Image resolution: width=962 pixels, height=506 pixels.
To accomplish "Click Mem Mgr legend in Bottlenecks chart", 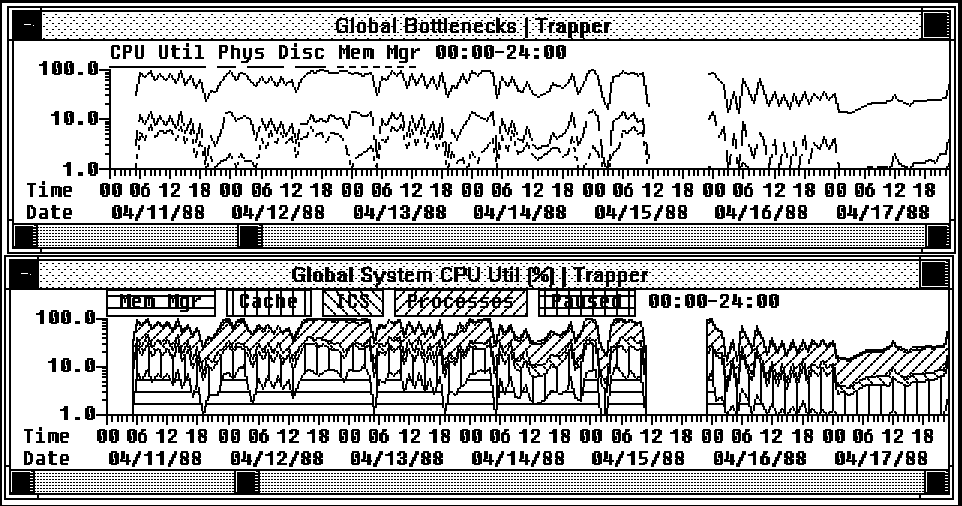I will click(x=380, y=52).
